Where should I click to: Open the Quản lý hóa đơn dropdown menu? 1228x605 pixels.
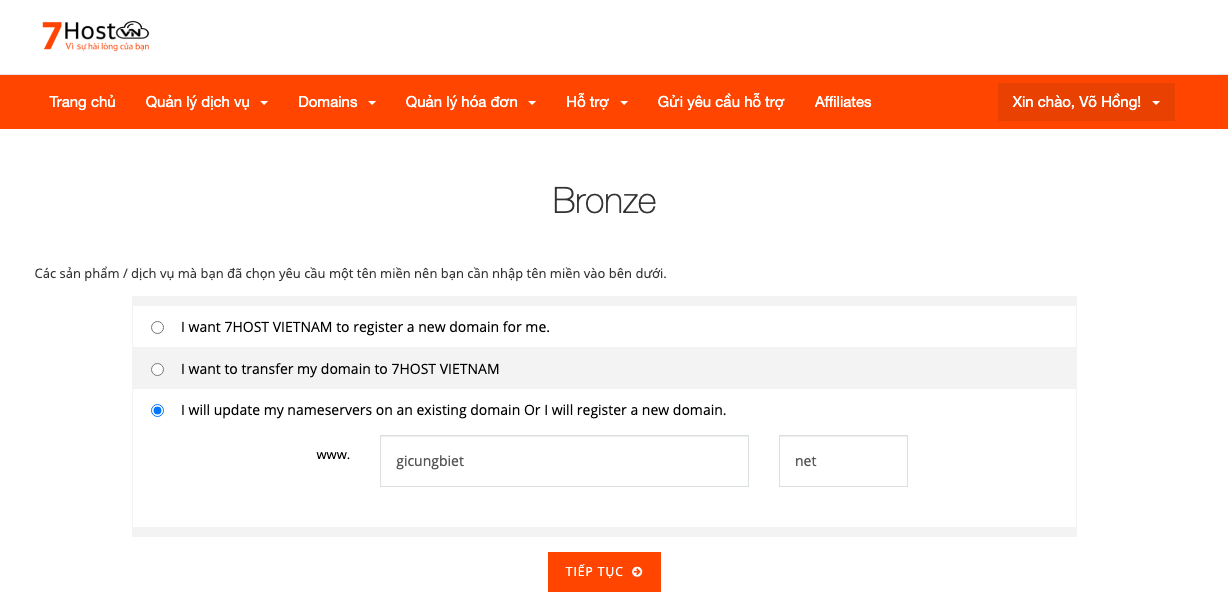pos(471,102)
